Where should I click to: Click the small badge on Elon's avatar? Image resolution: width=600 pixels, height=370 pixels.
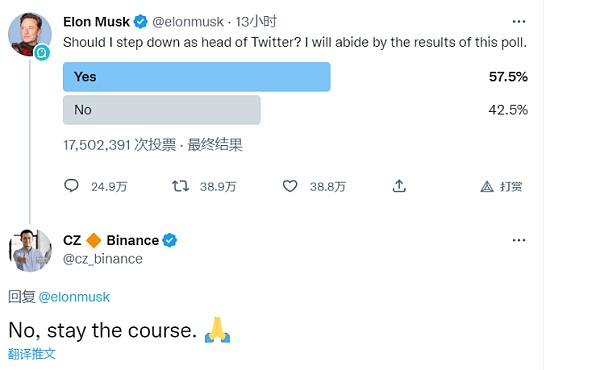42,52
